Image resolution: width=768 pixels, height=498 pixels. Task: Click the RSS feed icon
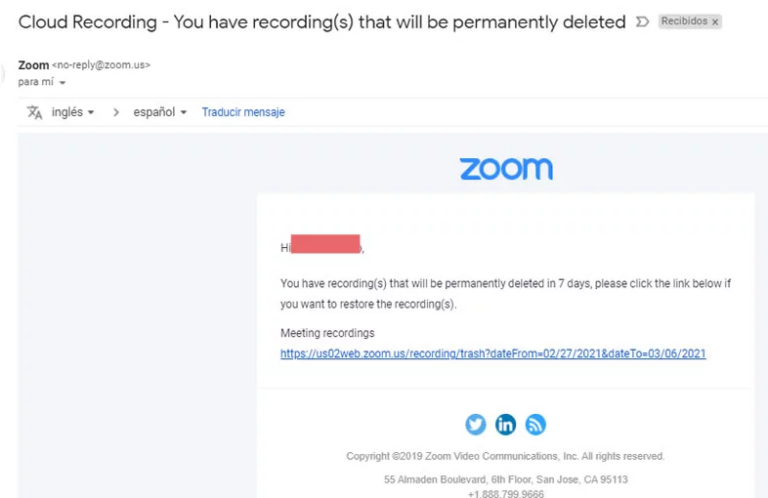(x=536, y=425)
